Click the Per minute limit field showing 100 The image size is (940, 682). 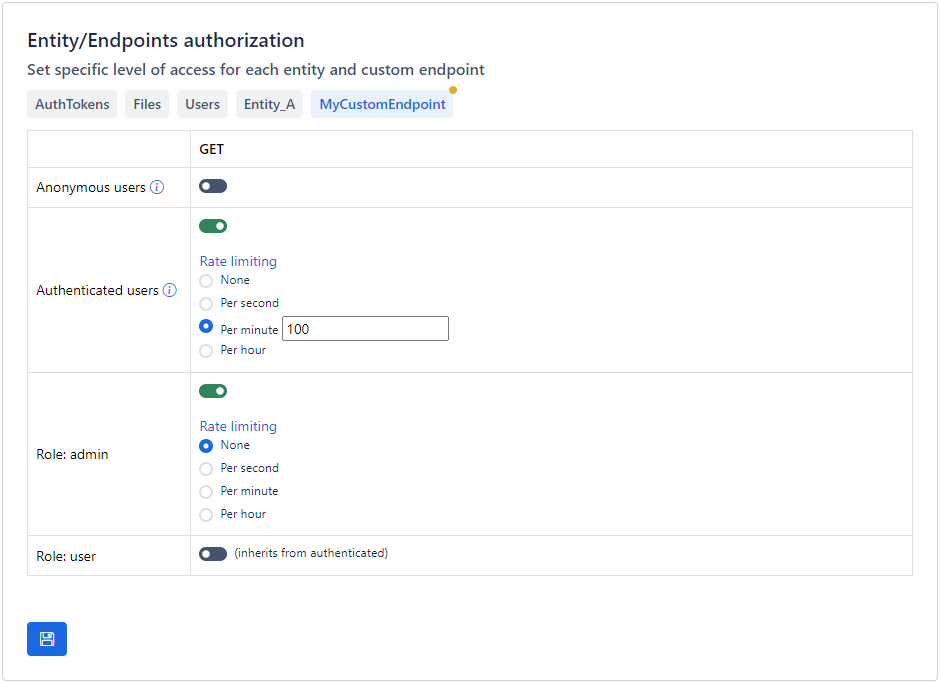point(365,329)
